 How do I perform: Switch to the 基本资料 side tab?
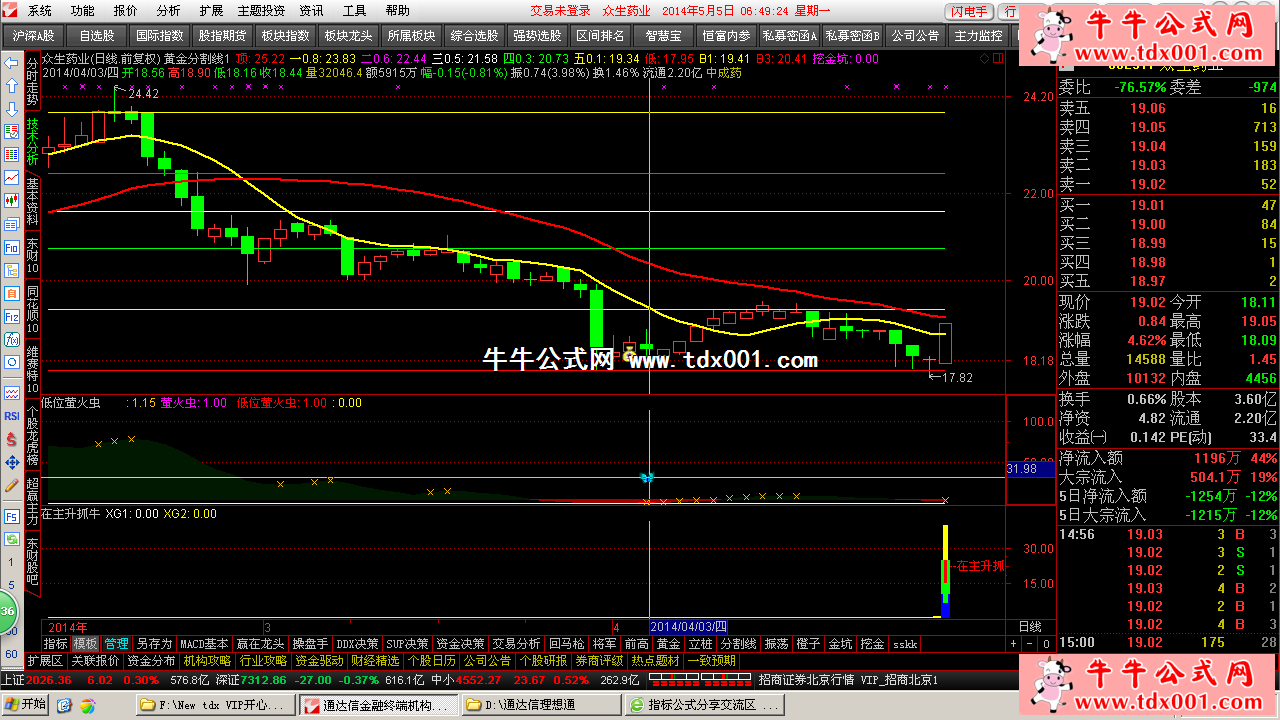click(32, 200)
